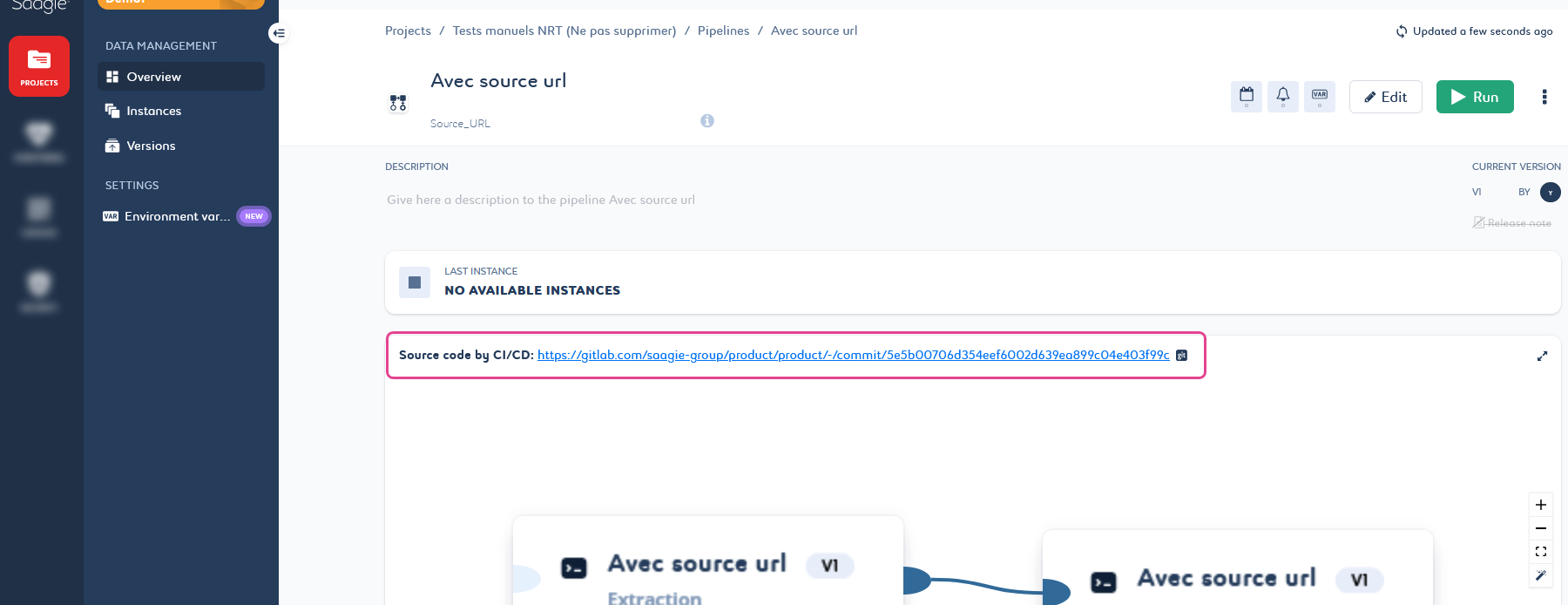
Task: Run the pipeline
Action: (1475, 97)
